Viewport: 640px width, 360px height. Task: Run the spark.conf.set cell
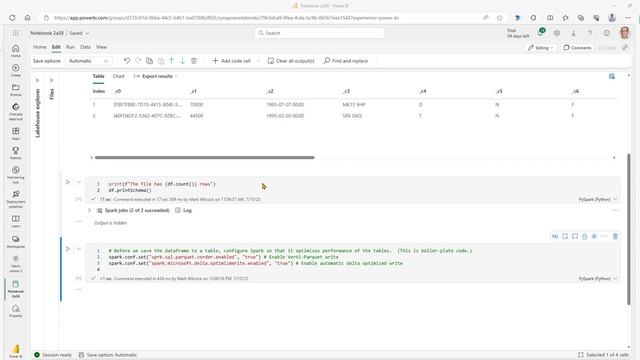[68, 249]
